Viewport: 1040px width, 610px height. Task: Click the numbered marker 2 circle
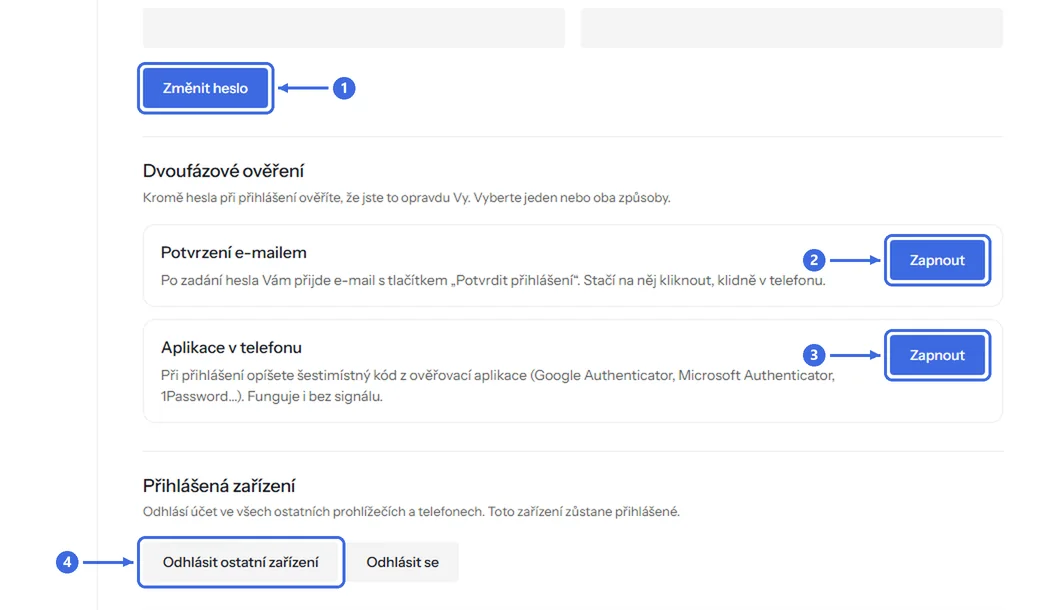[x=814, y=260]
